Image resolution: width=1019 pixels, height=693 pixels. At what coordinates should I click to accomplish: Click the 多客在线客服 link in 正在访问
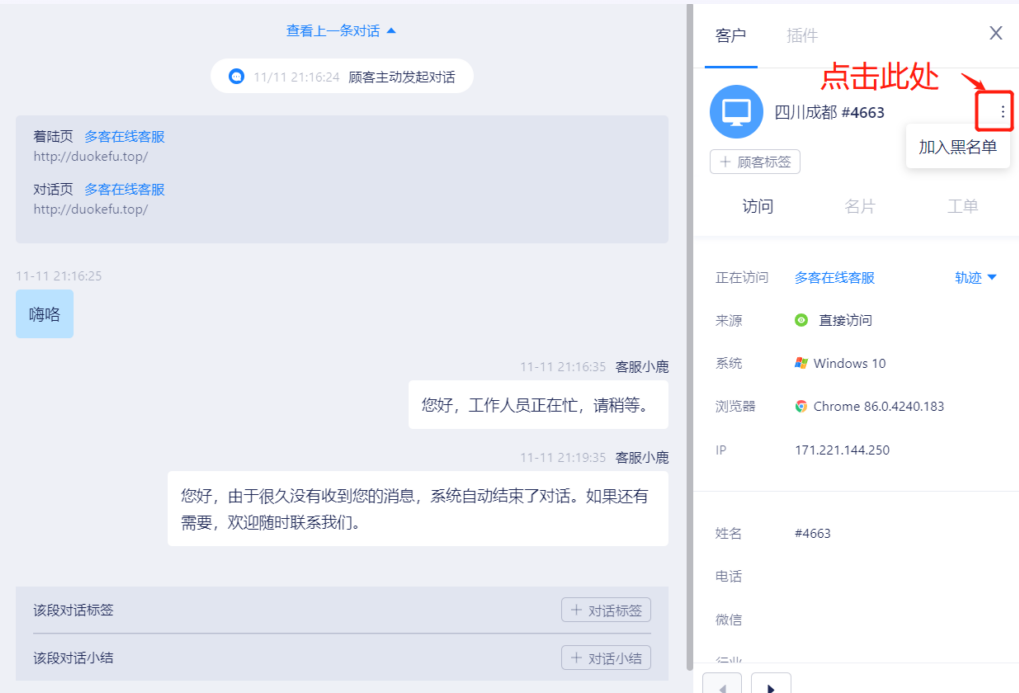[x=837, y=278]
